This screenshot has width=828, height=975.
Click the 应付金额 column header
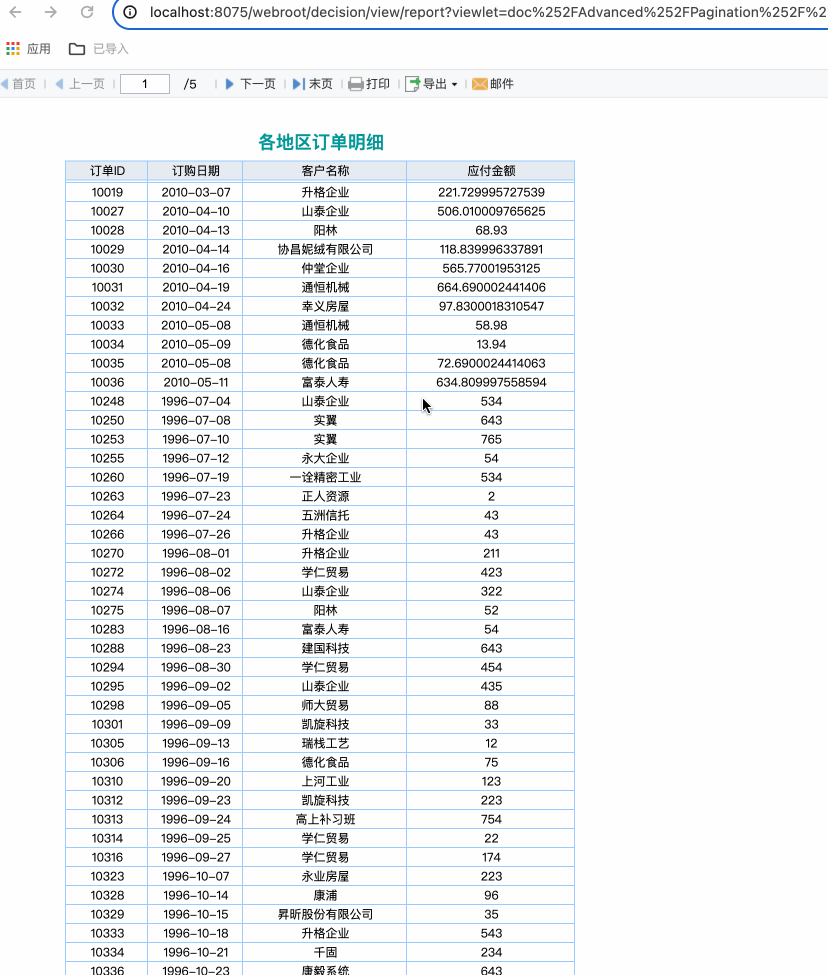pos(490,170)
